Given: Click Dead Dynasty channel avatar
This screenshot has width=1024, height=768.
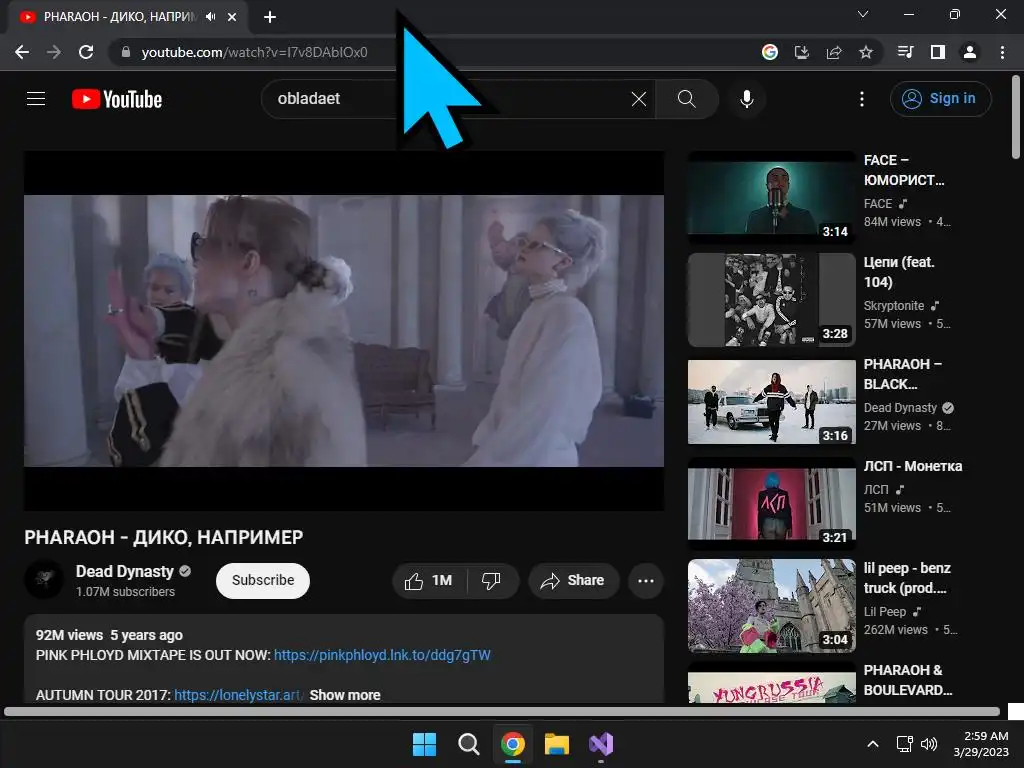Looking at the screenshot, I should click(x=44, y=579).
